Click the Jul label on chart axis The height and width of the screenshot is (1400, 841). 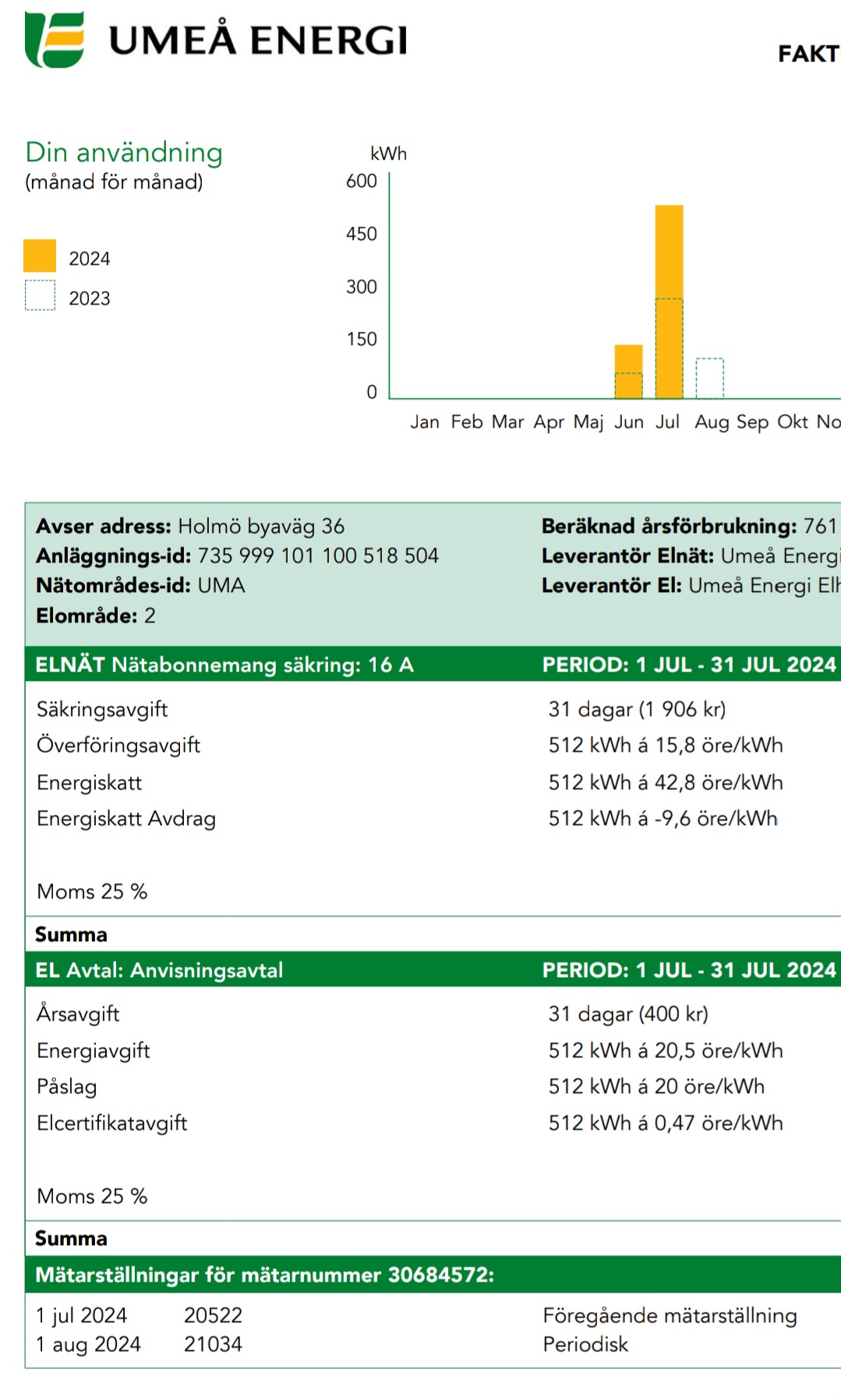[x=667, y=422]
